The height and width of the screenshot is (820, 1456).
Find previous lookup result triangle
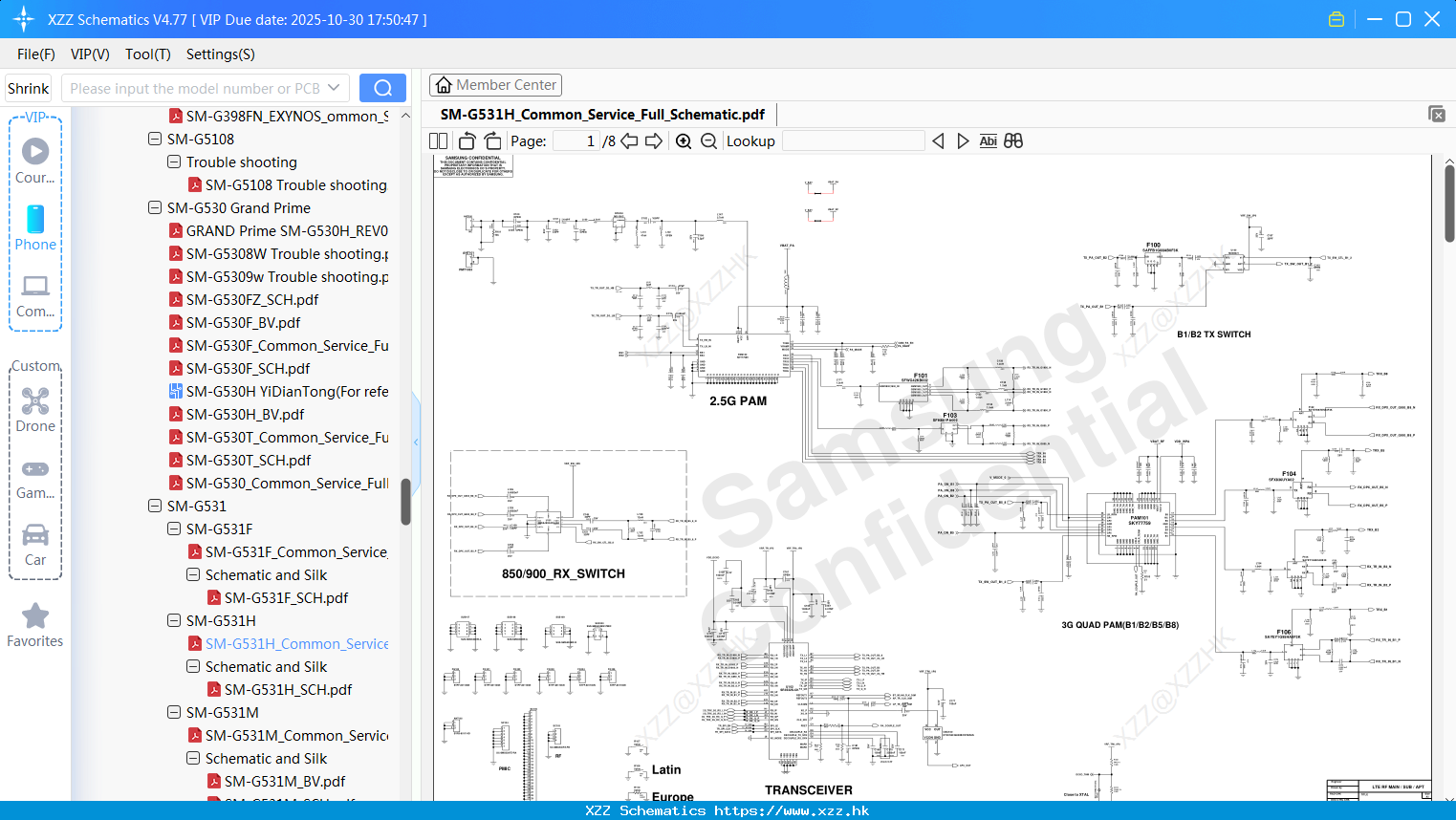938,140
